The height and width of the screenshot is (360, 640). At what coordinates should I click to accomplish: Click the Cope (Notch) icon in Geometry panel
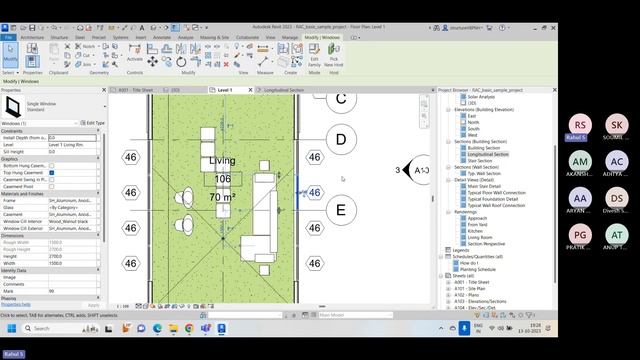point(85,47)
